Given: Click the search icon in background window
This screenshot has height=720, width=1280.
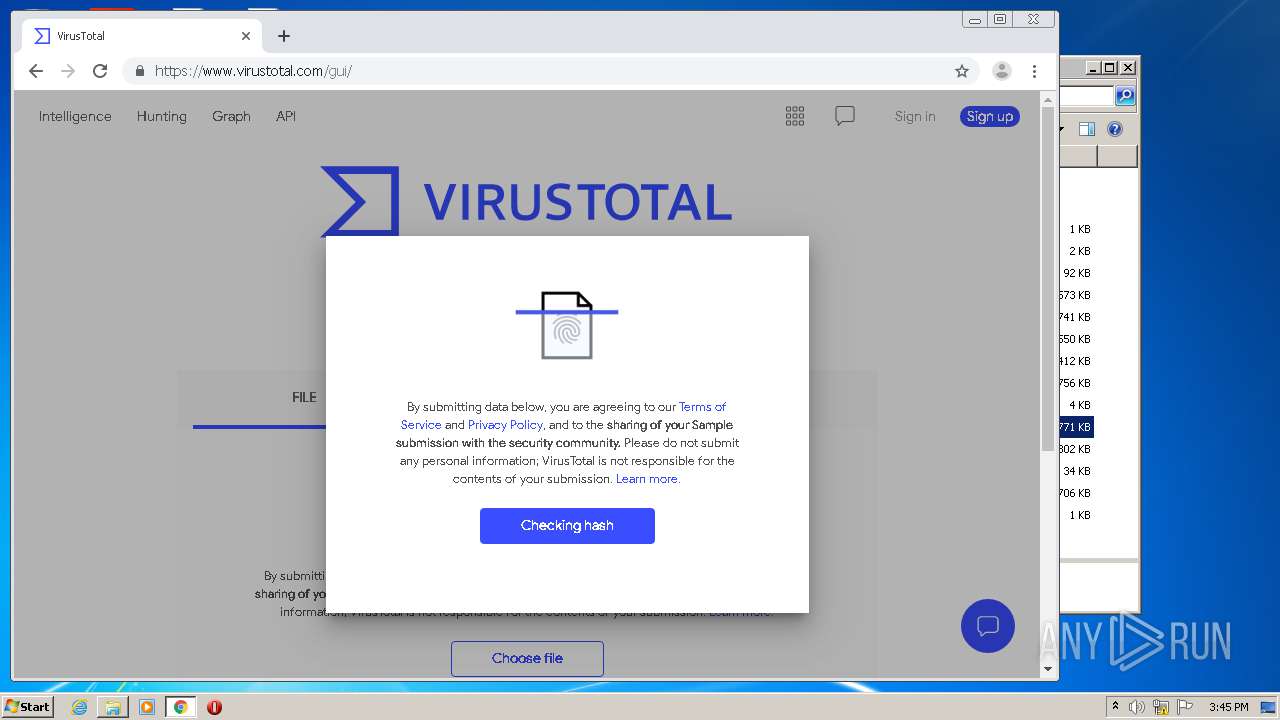Looking at the screenshot, I should pos(1125,96).
